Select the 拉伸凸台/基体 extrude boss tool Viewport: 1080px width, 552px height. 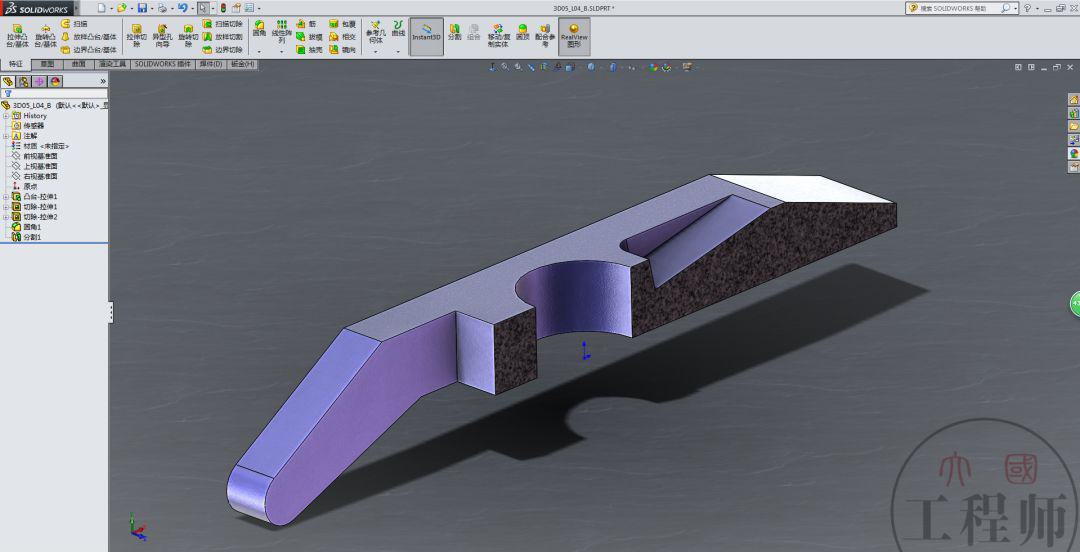tap(18, 35)
